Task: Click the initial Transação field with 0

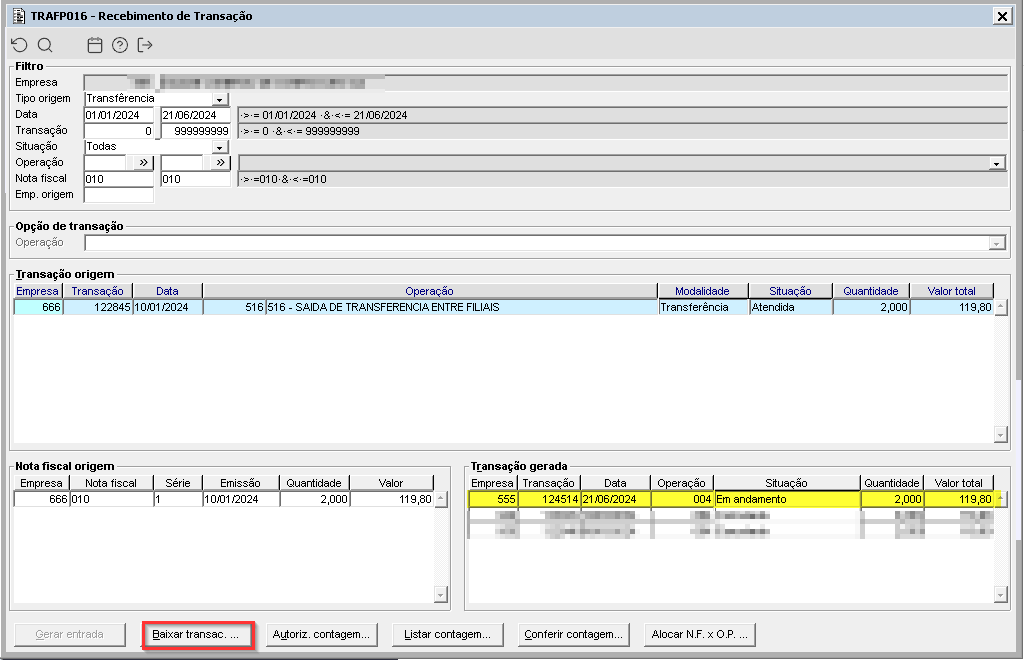Action: 119,131
